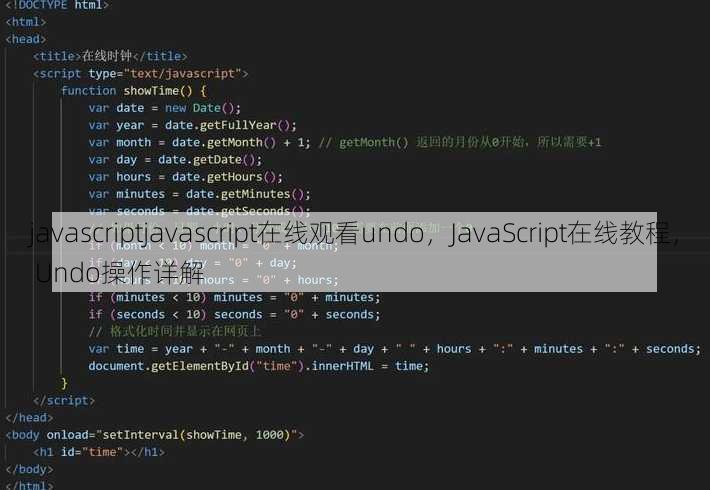Click the line var date = new Date();

pyautogui.click(x=165, y=108)
